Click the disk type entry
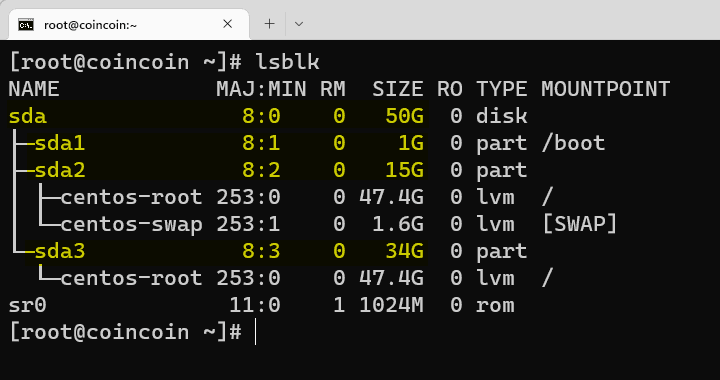The image size is (720, 380). click(501, 116)
